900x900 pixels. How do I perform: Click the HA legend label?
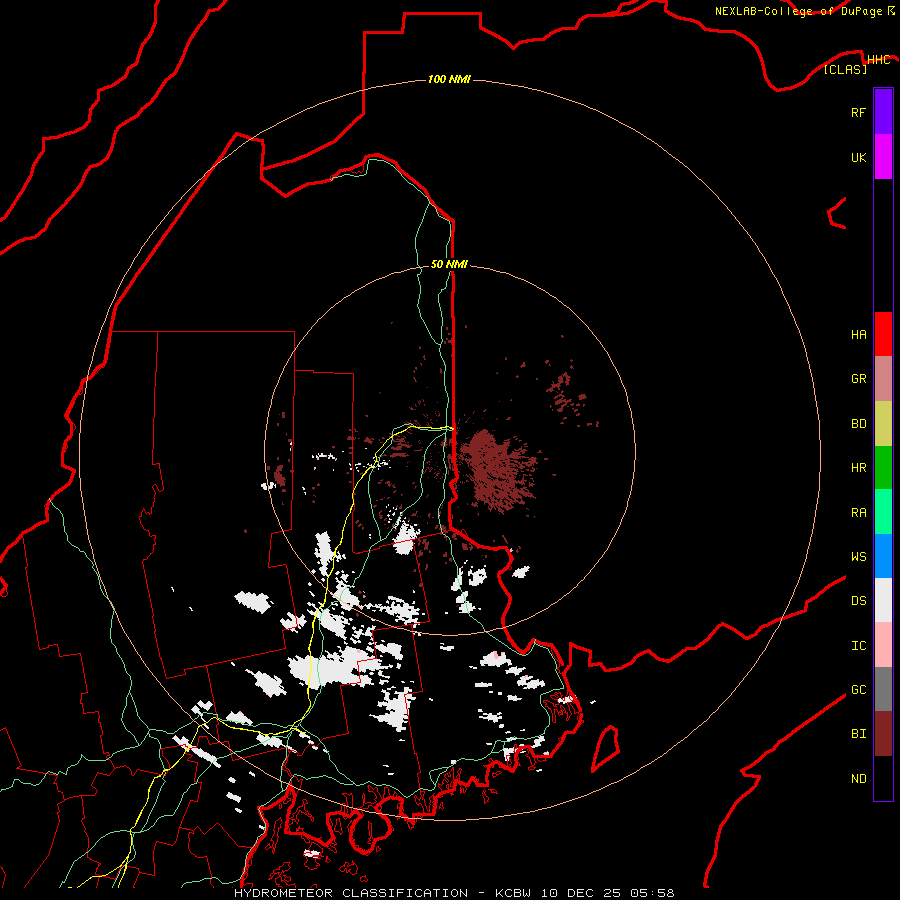[858, 334]
